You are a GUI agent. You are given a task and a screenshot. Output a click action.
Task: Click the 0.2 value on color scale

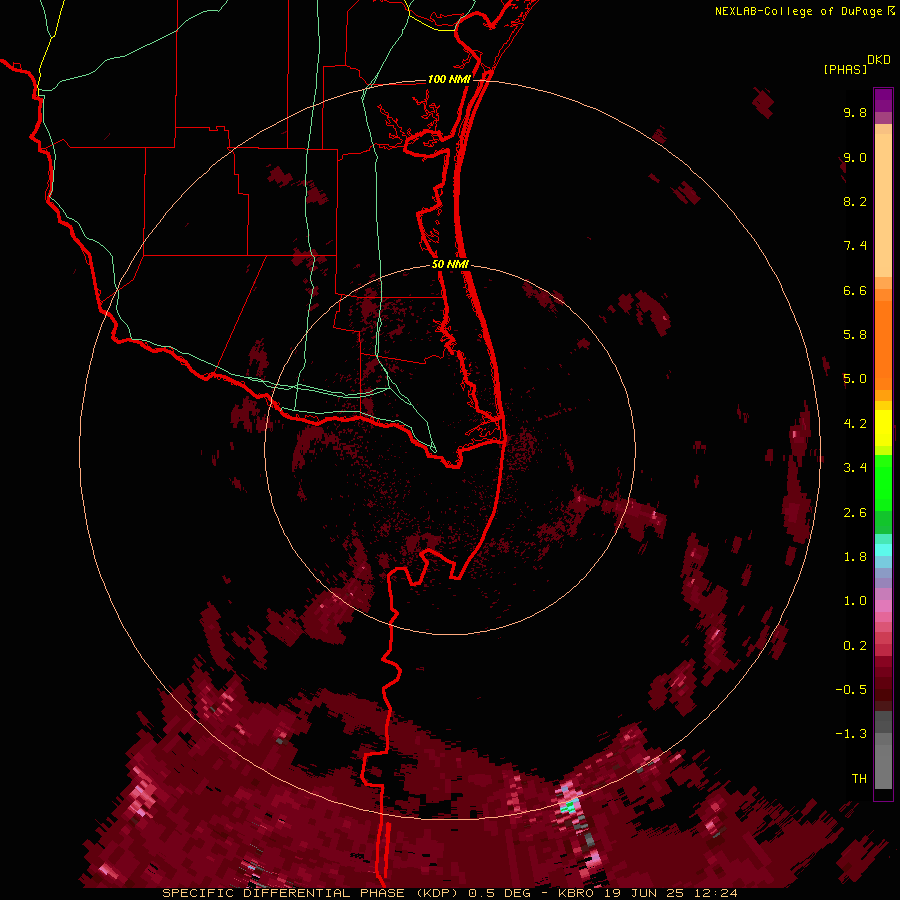(x=855, y=646)
